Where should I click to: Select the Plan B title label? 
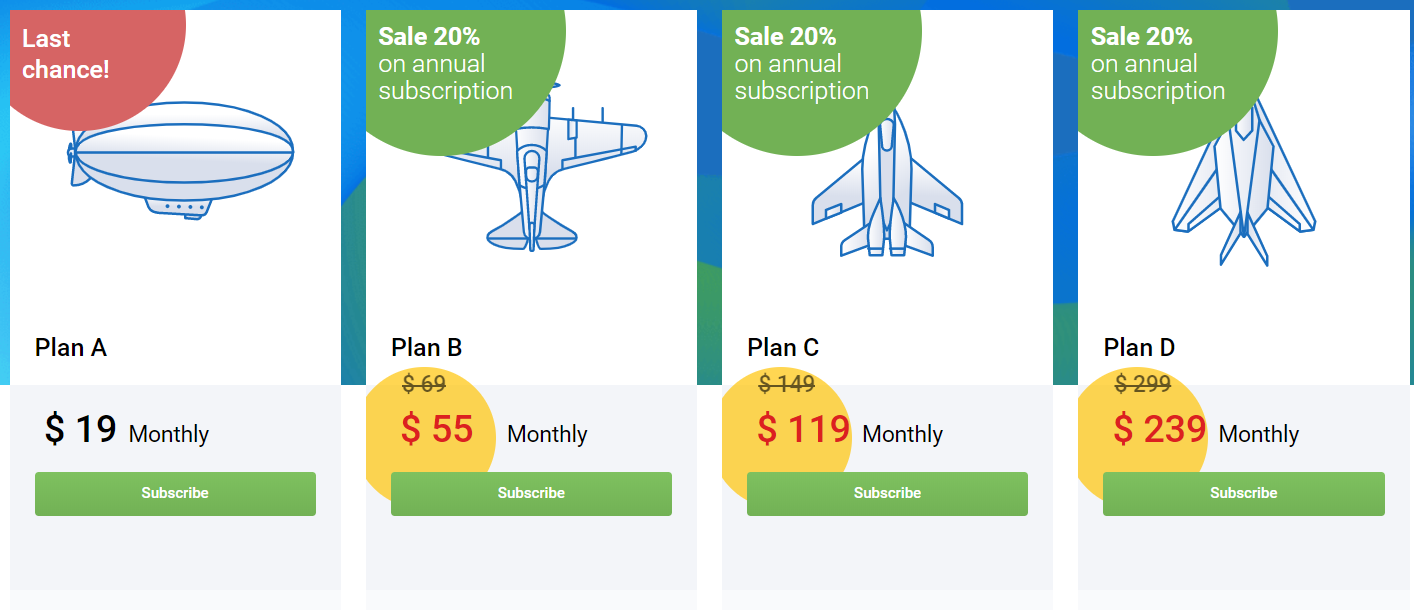pos(425,348)
